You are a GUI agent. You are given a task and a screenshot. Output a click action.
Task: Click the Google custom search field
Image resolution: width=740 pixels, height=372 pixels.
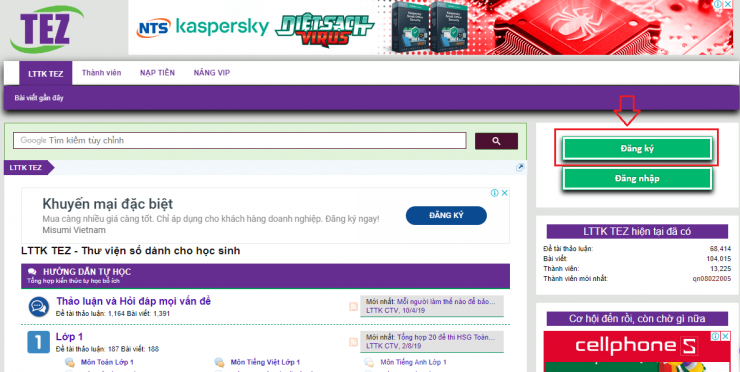point(240,141)
